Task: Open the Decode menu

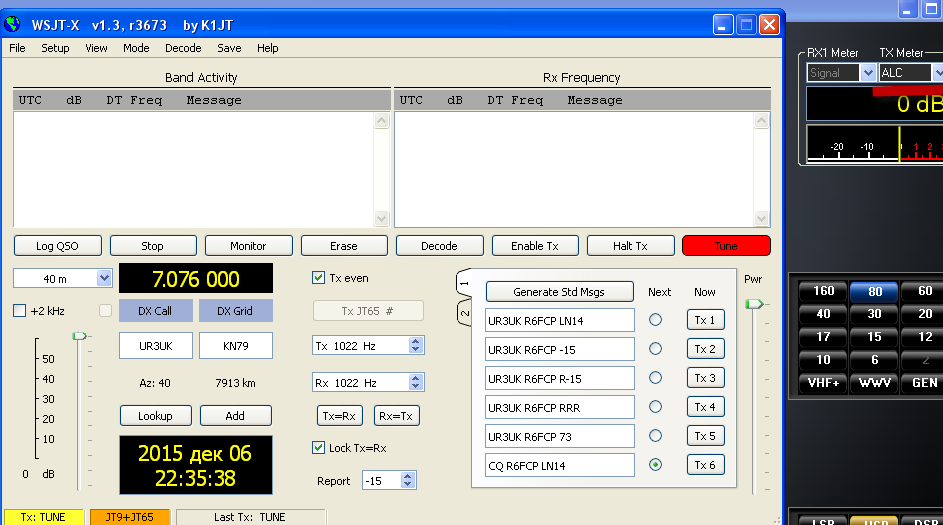Action: tap(183, 48)
